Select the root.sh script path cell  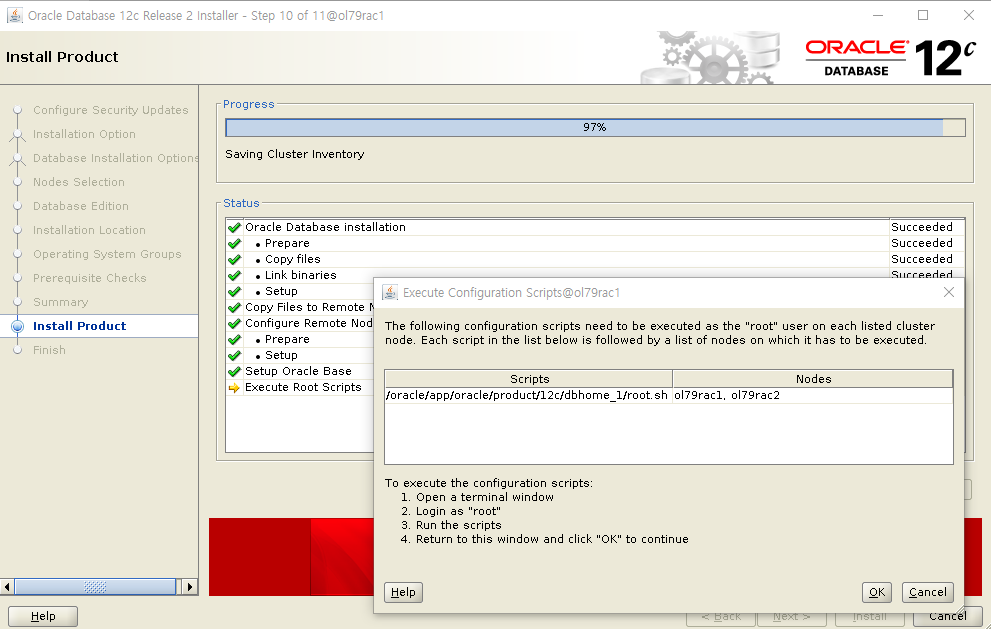tap(527, 396)
